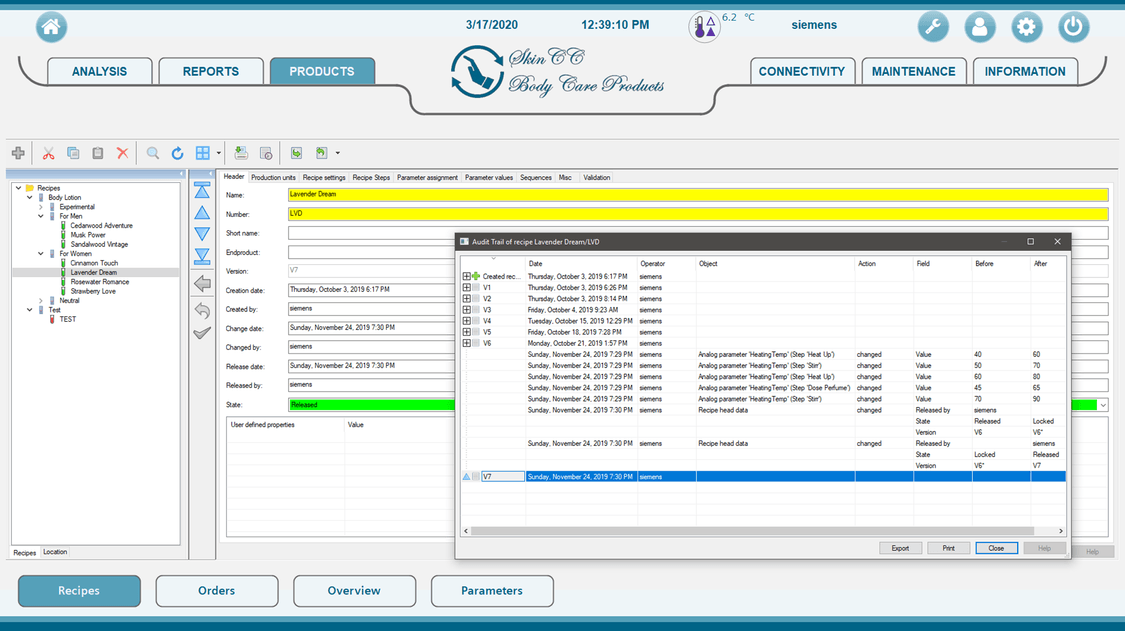The width and height of the screenshot is (1125, 631).
Task: Click the magnifier search toolbar icon
Action: tap(153, 153)
